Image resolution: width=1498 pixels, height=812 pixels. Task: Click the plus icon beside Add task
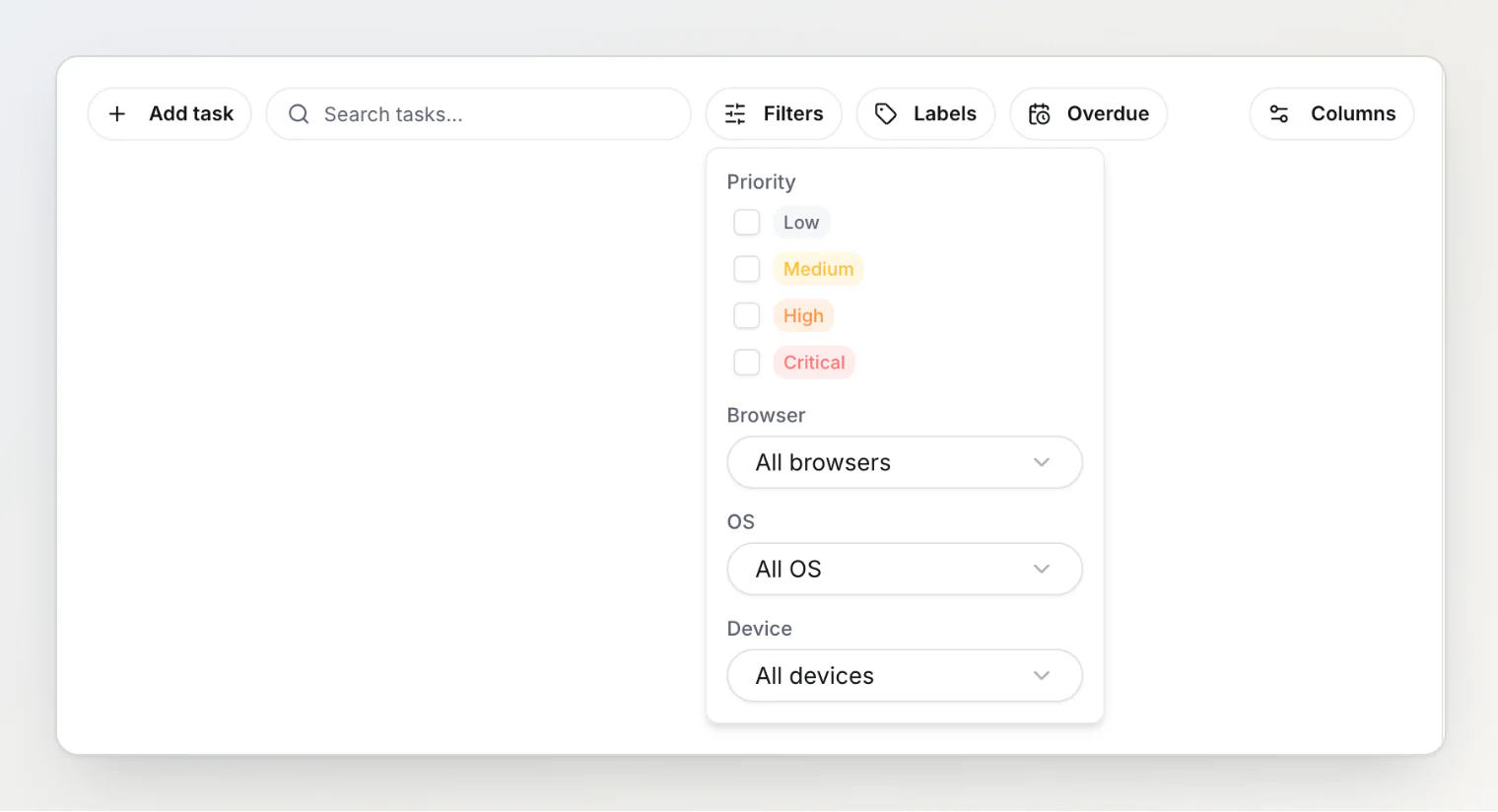coord(117,114)
